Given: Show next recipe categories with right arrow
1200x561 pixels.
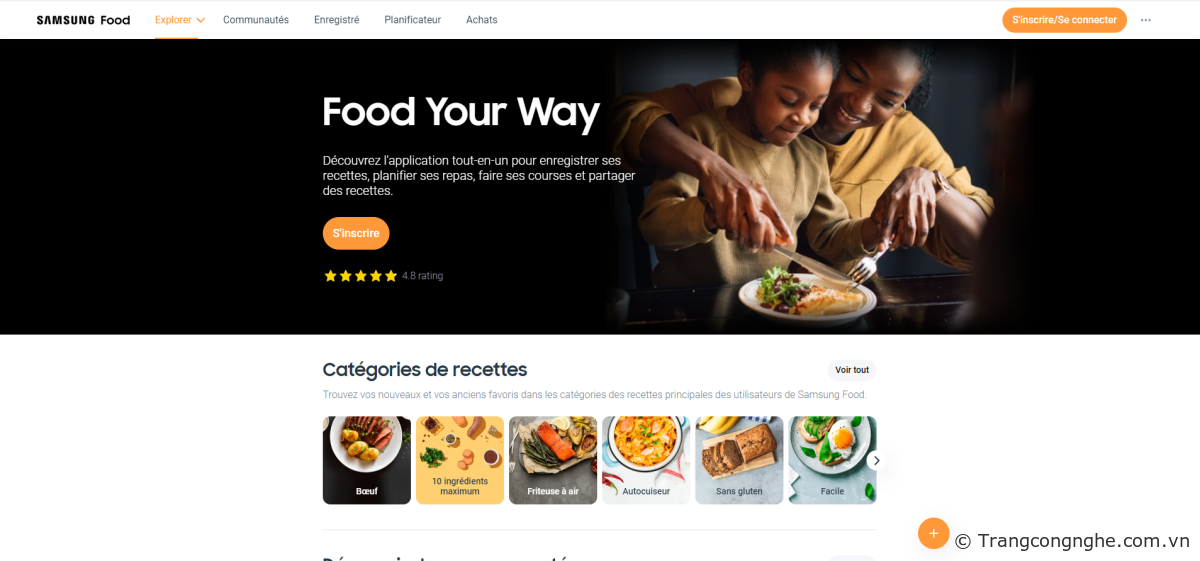Looking at the screenshot, I should pyautogui.click(x=876, y=461).
